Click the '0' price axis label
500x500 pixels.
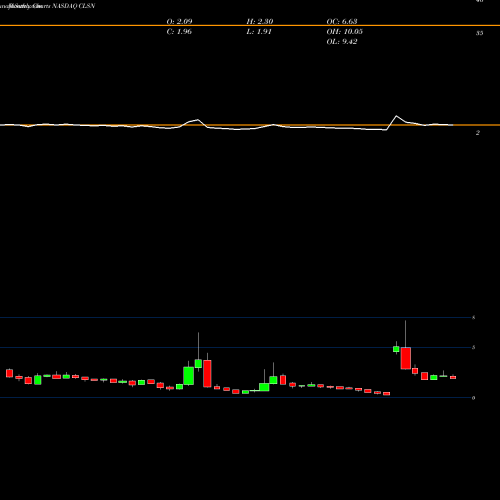[x=474, y=398]
